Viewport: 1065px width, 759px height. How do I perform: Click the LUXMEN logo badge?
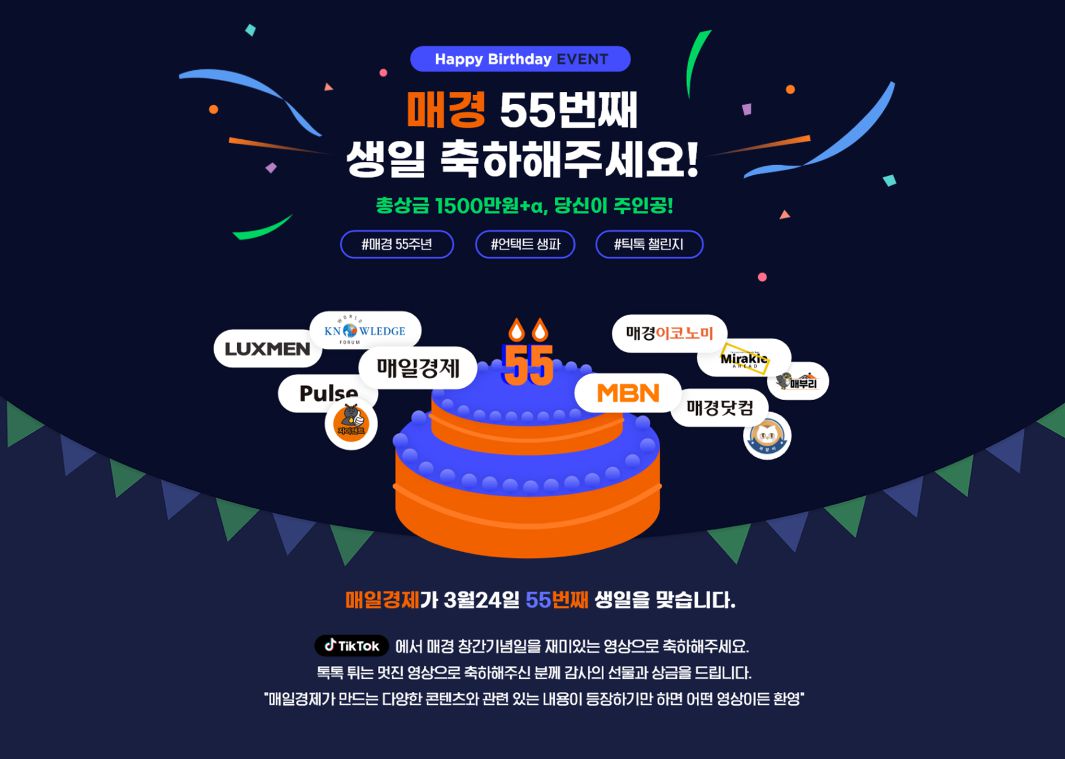click(x=268, y=349)
